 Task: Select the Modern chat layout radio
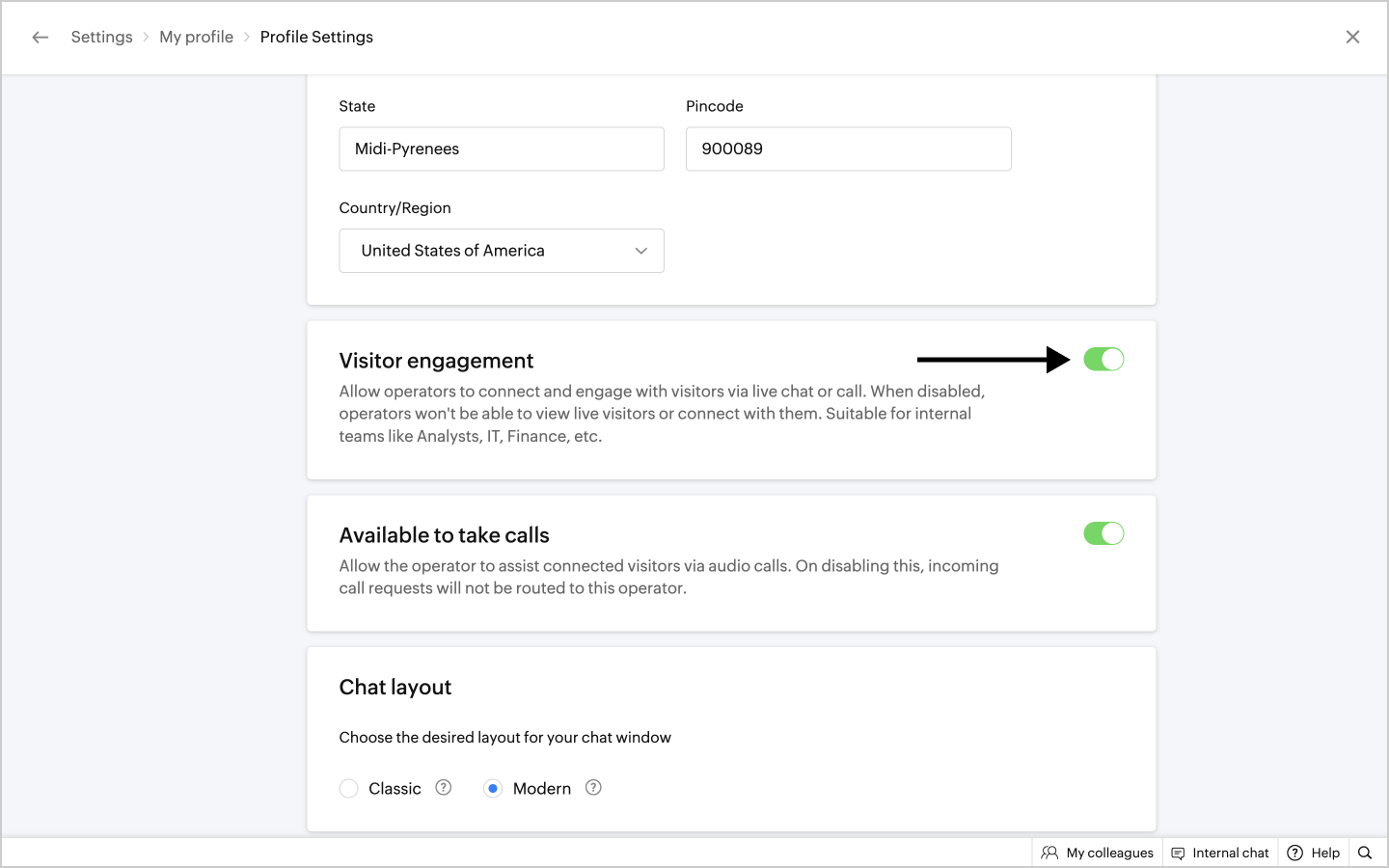(493, 789)
